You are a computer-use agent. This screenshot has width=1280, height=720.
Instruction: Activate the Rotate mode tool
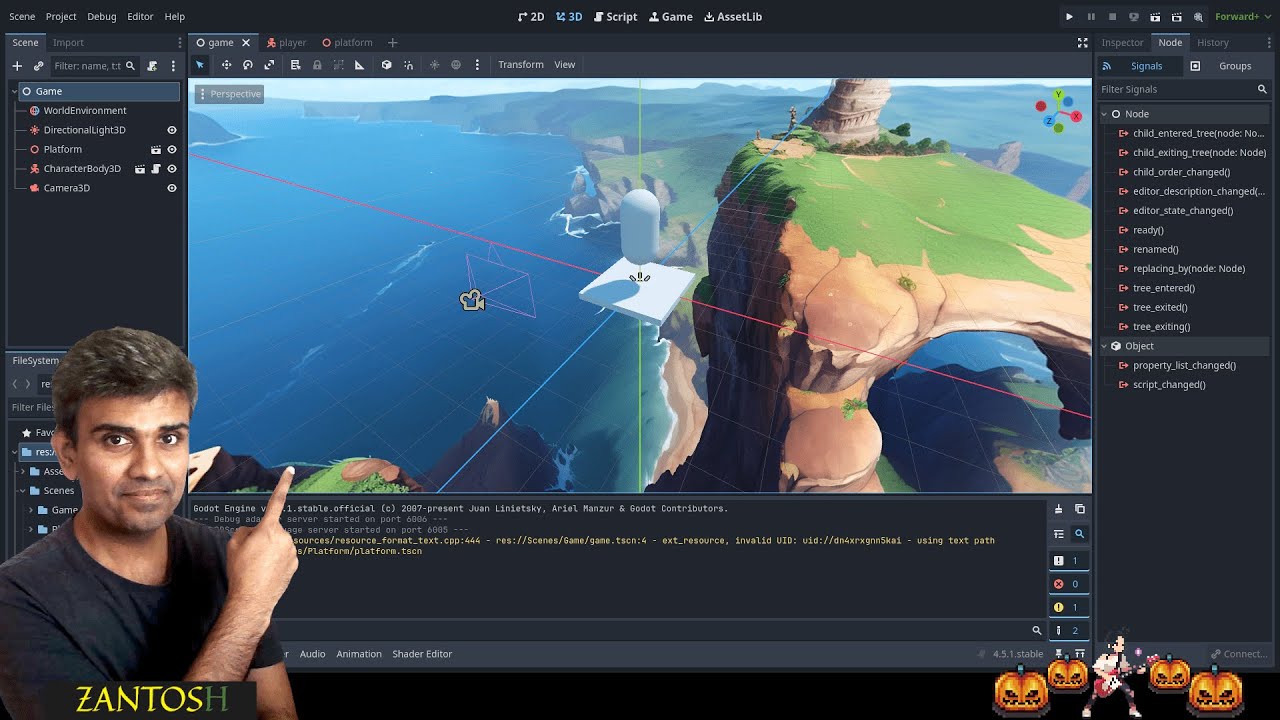[x=248, y=65]
